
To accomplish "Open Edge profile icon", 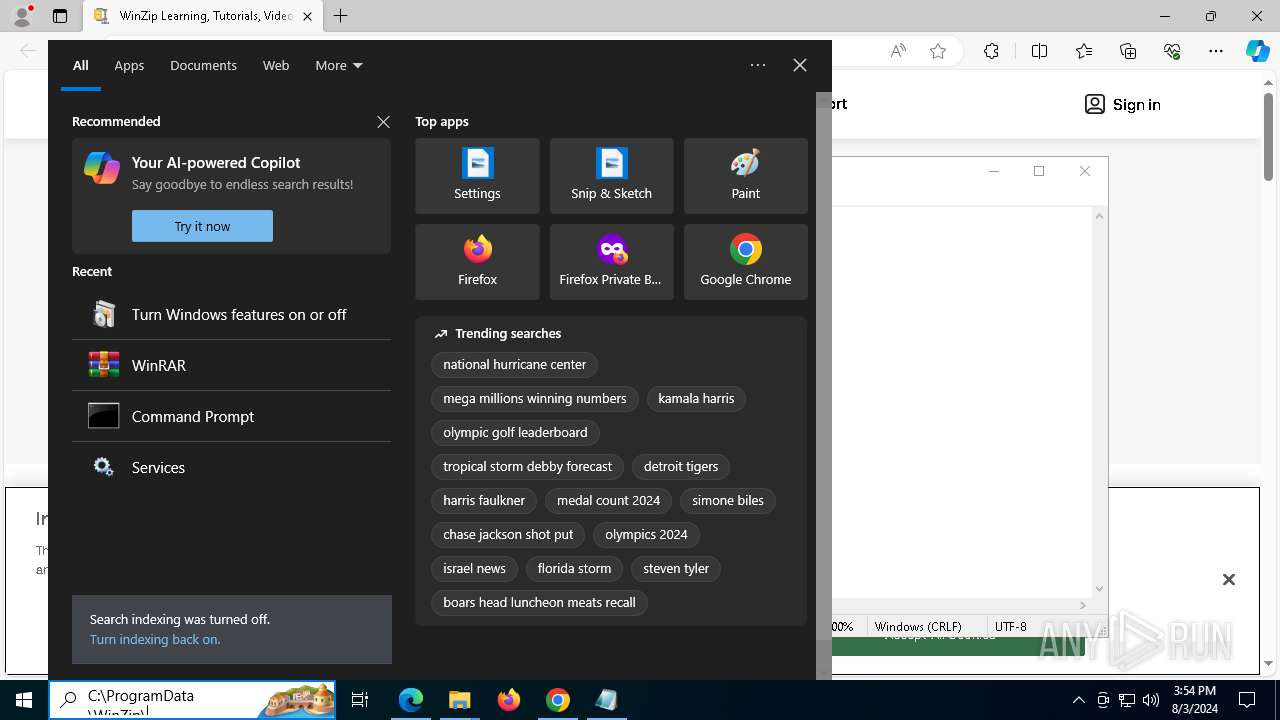I will [x=22, y=16].
